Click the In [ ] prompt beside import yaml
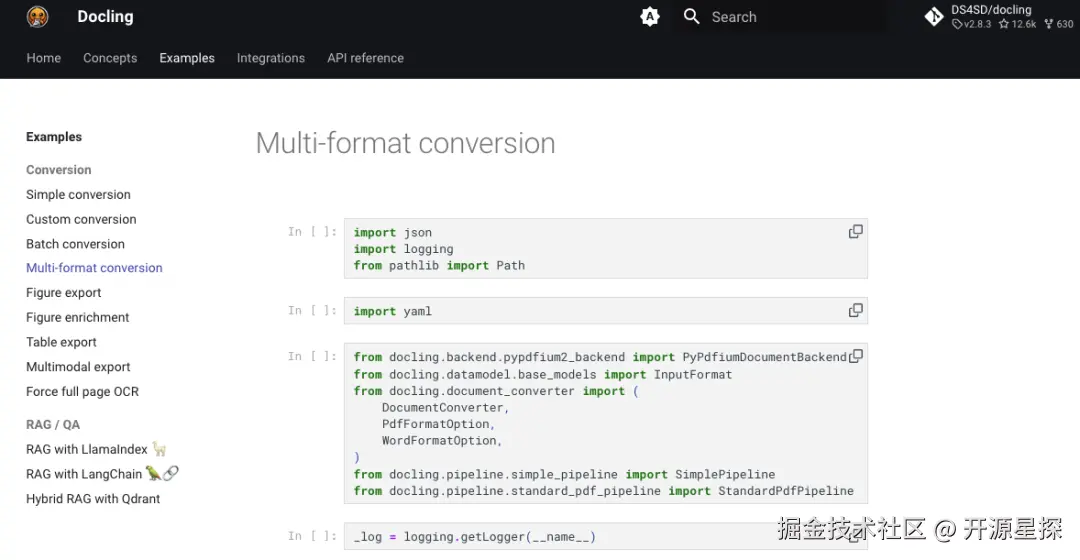The image size is (1080, 560). click(x=312, y=310)
